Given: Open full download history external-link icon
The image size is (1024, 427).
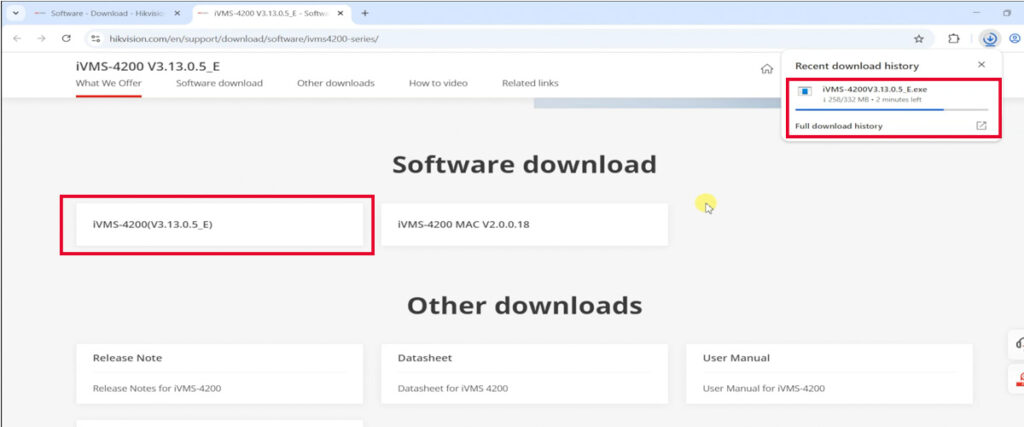Looking at the screenshot, I should [x=980, y=126].
